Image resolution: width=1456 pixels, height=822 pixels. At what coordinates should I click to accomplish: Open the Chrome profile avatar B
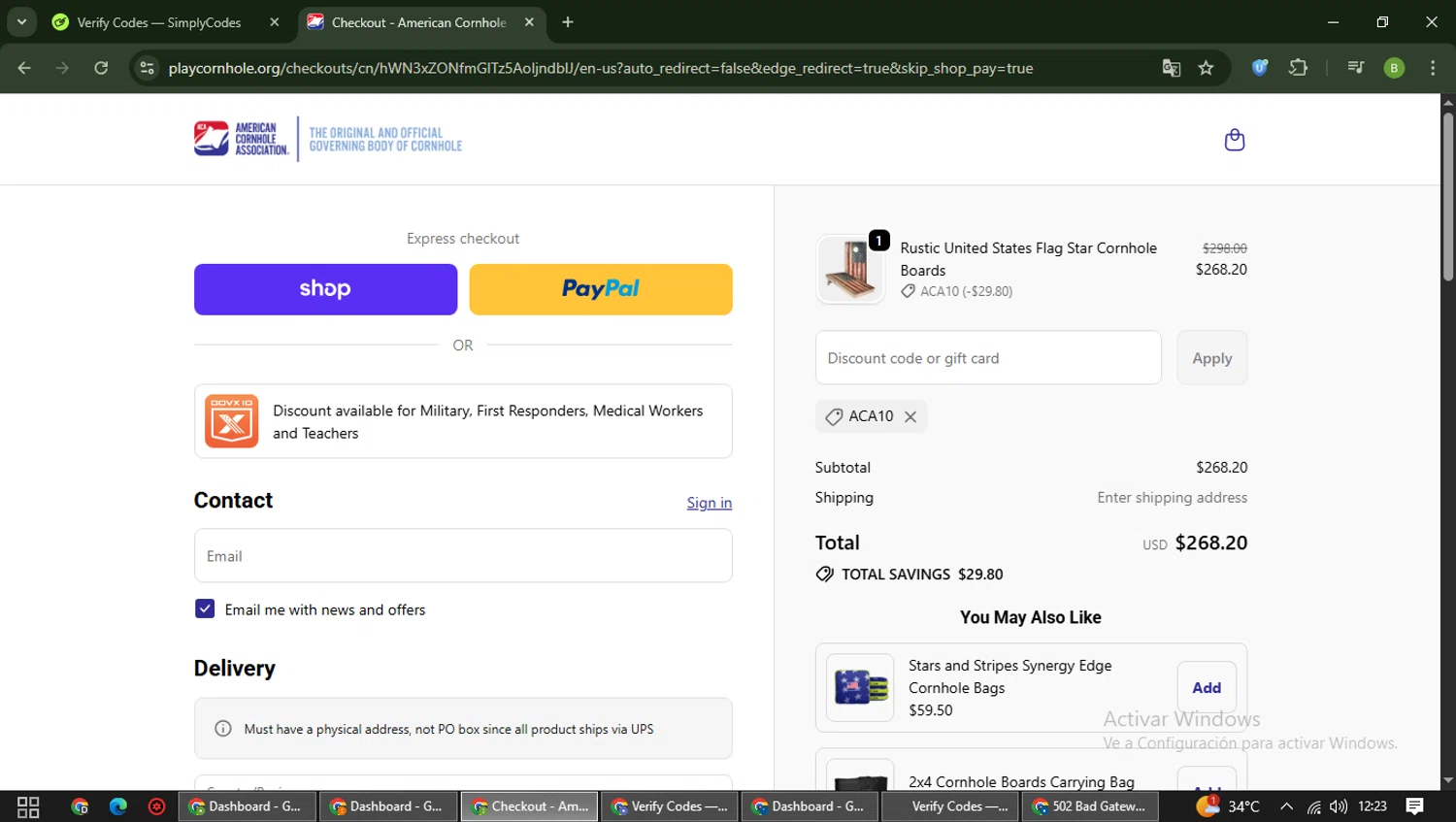[x=1394, y=68]
